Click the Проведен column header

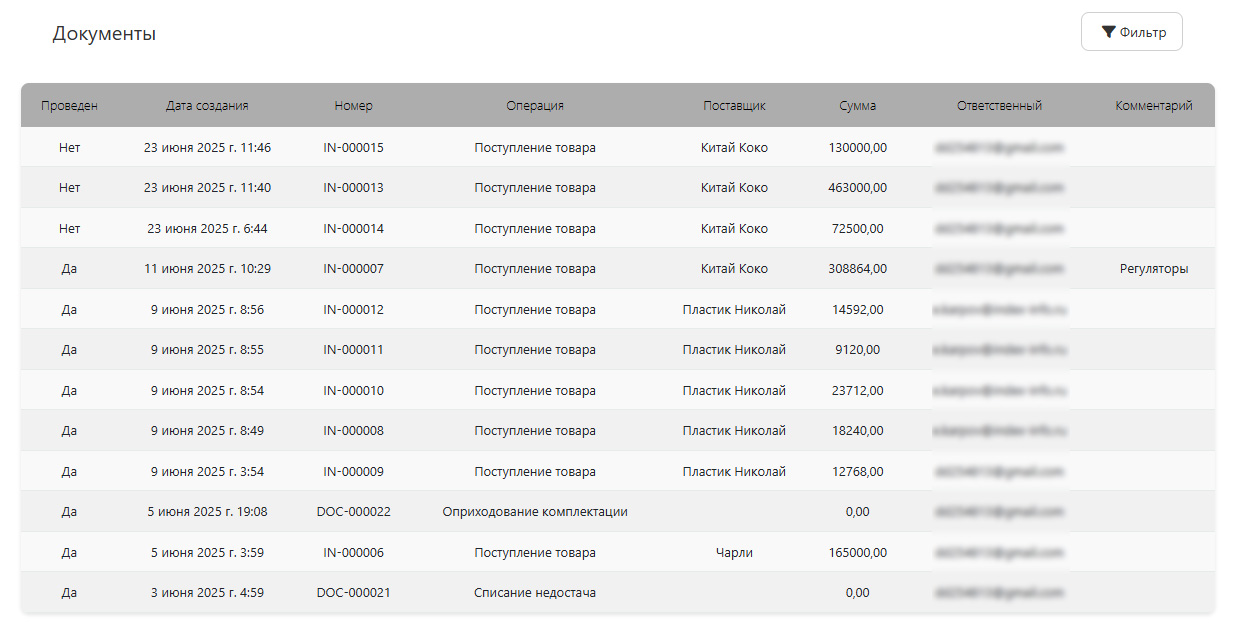coord(69,105)
